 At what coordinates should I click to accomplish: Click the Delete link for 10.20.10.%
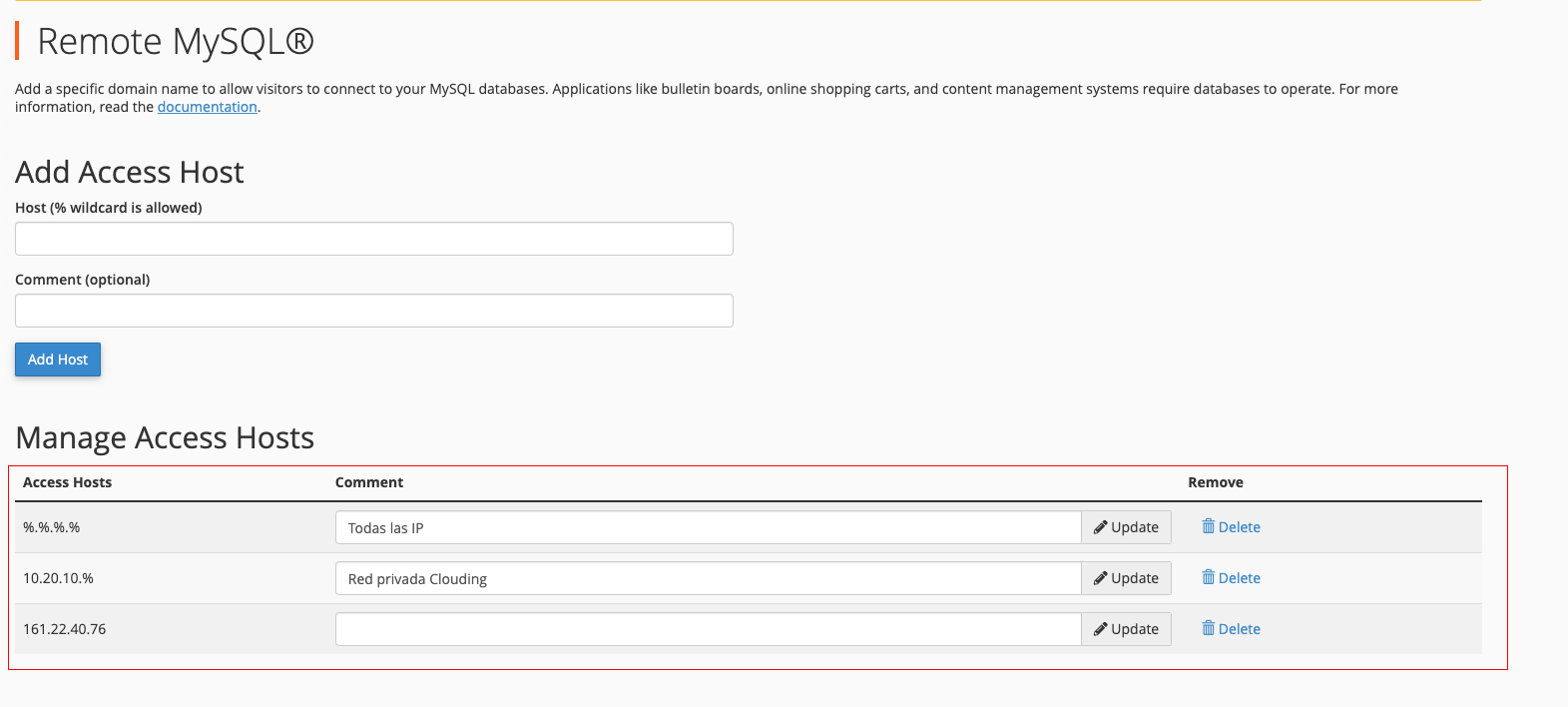point(1239,578)
